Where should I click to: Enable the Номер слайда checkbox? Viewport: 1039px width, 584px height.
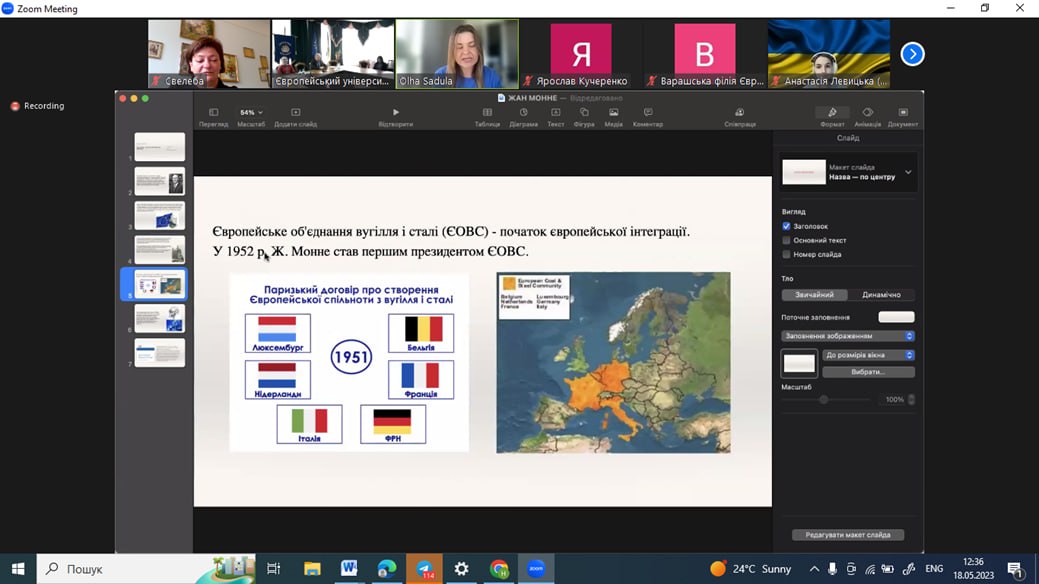(x=787, y=254)
